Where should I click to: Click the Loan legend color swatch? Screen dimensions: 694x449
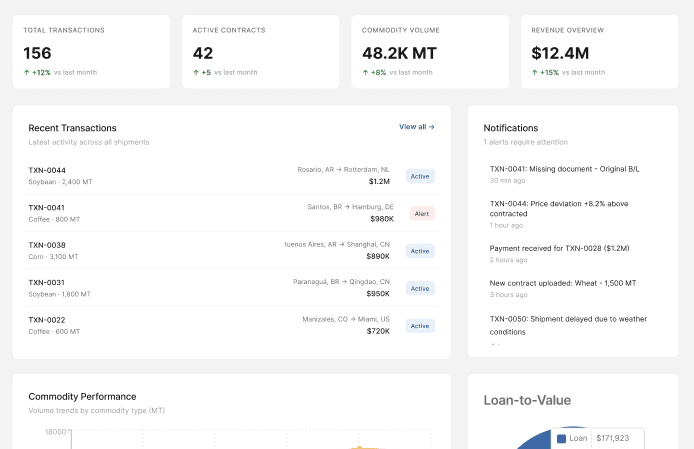coord(561,438)
